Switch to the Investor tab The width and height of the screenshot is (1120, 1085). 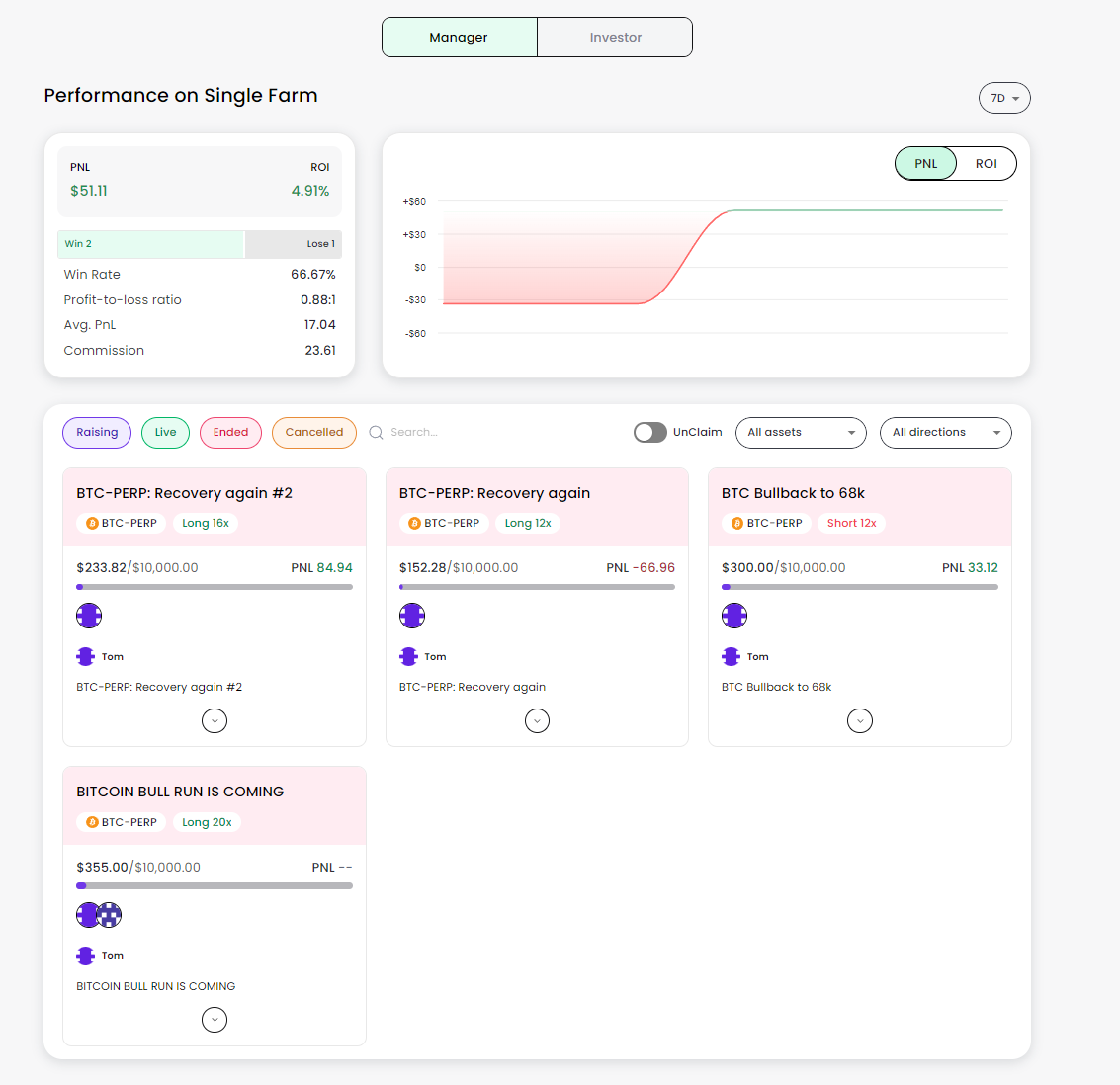(615, 38)
